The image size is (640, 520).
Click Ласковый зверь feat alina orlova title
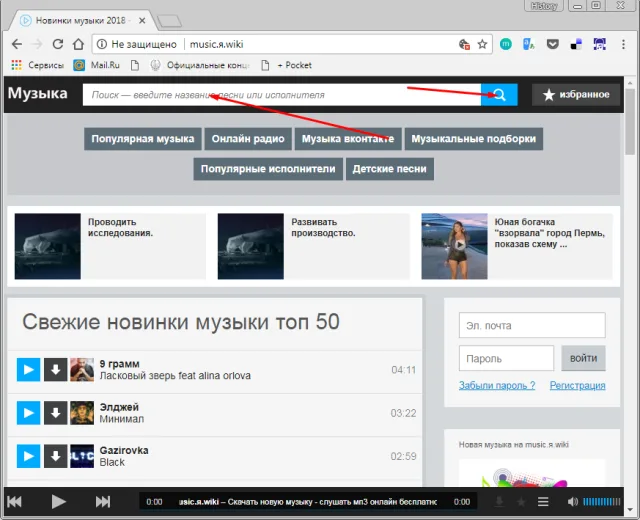click(175, 376)
